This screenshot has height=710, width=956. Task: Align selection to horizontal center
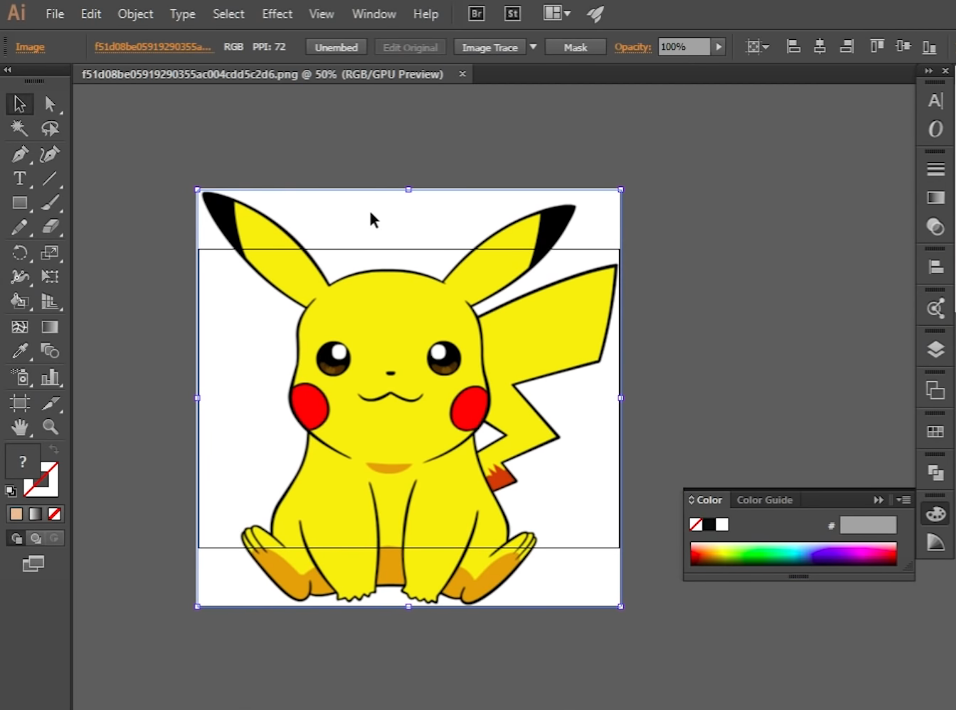pos(820,46)
